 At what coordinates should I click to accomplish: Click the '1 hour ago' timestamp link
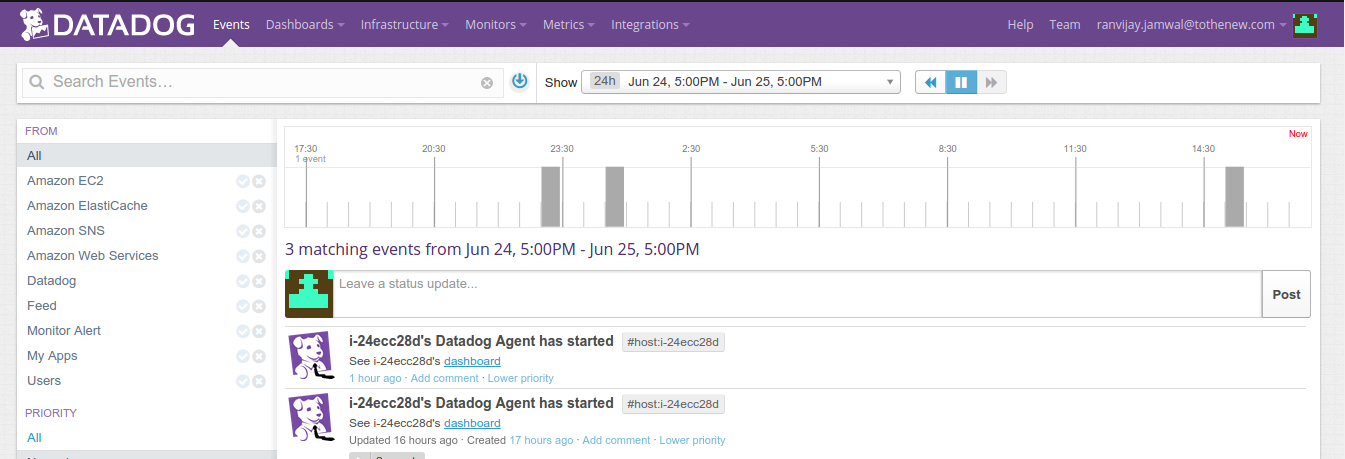pyautogui.click(x=375, y=378)
